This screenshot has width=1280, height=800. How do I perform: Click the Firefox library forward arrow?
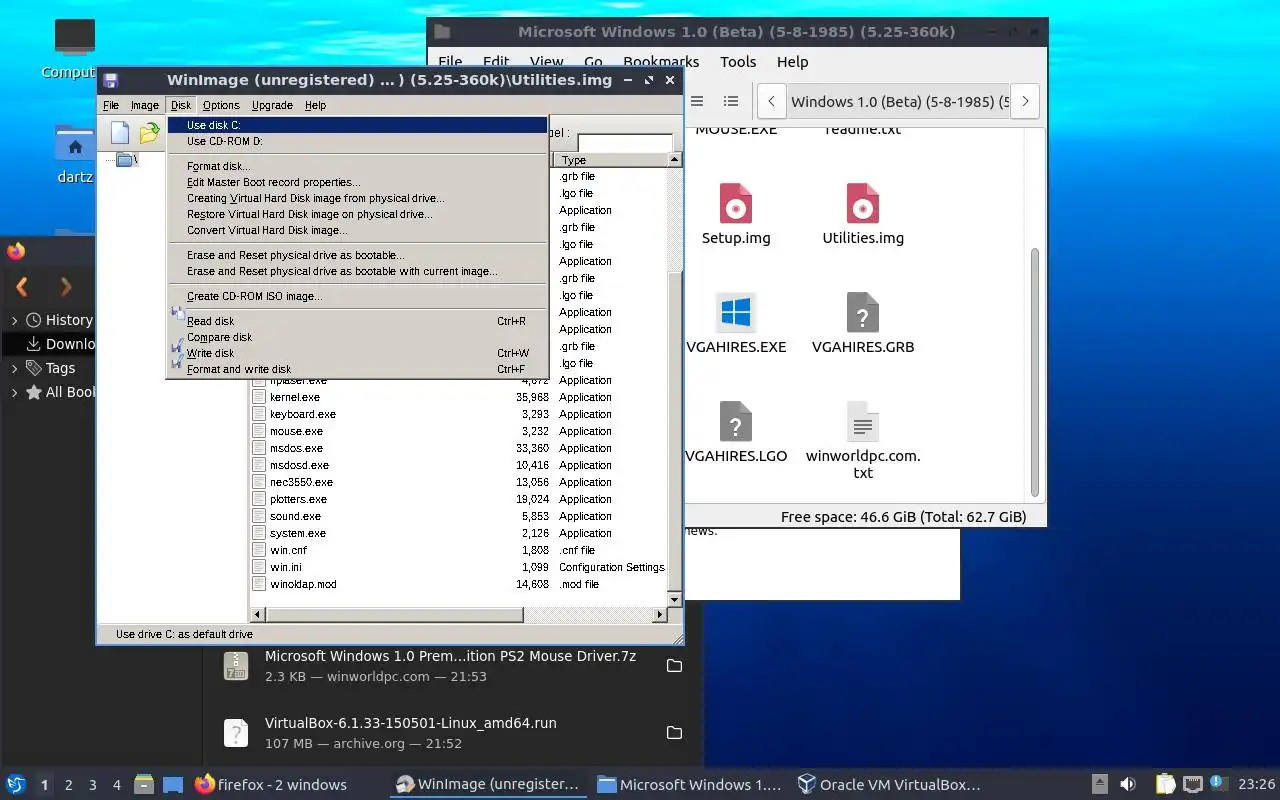pyautogui.click(x=66, y=287)
